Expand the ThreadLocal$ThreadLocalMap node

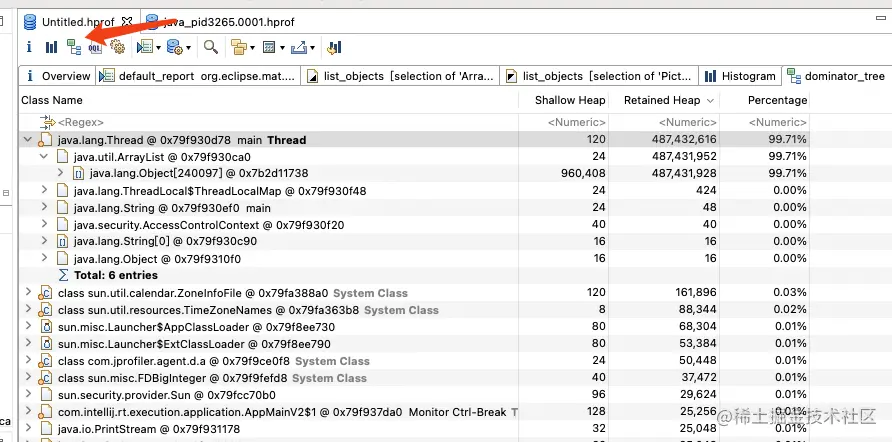[x=44, y=190]
